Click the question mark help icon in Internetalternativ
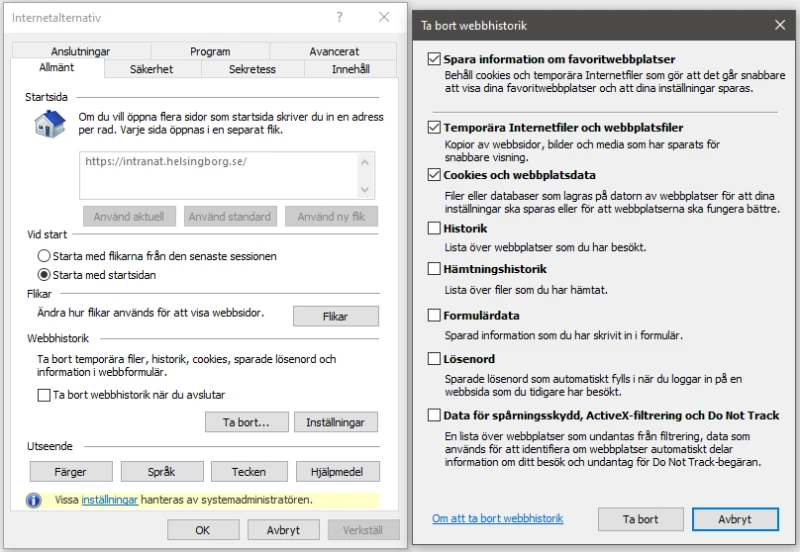Screen dimensions: 800x552 pos(340,17)
